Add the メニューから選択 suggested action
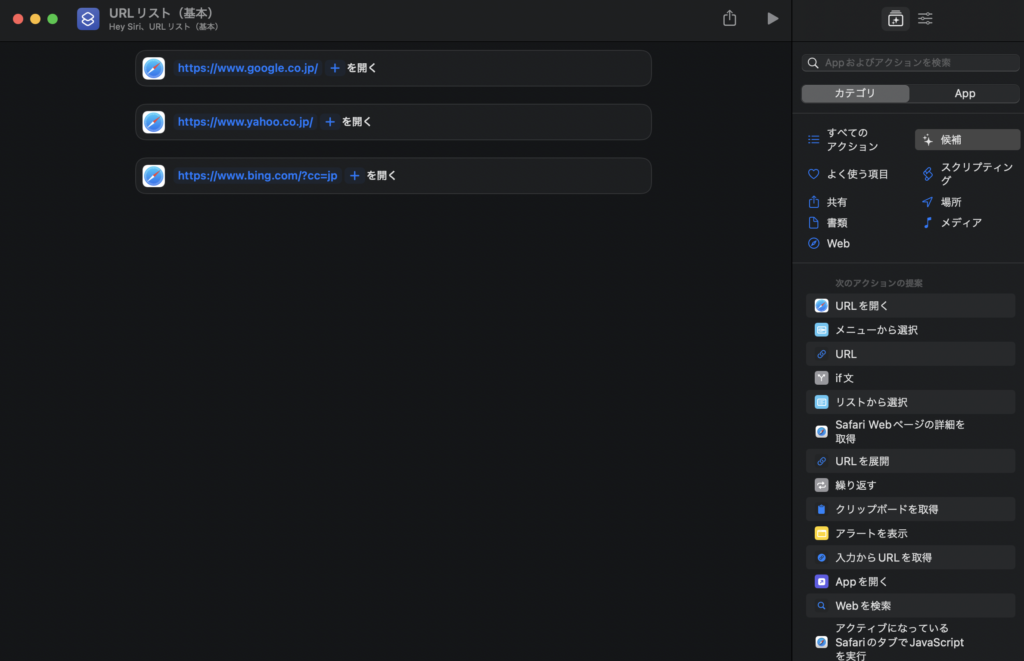The height and width of the screenshot is (661, 1024). coord(876,330)
